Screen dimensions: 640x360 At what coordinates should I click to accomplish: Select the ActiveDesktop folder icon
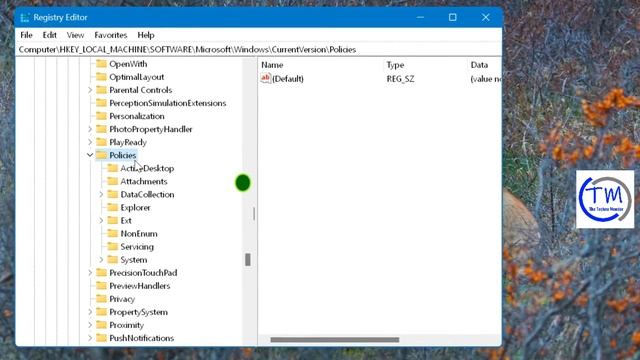tap(113, 168)
